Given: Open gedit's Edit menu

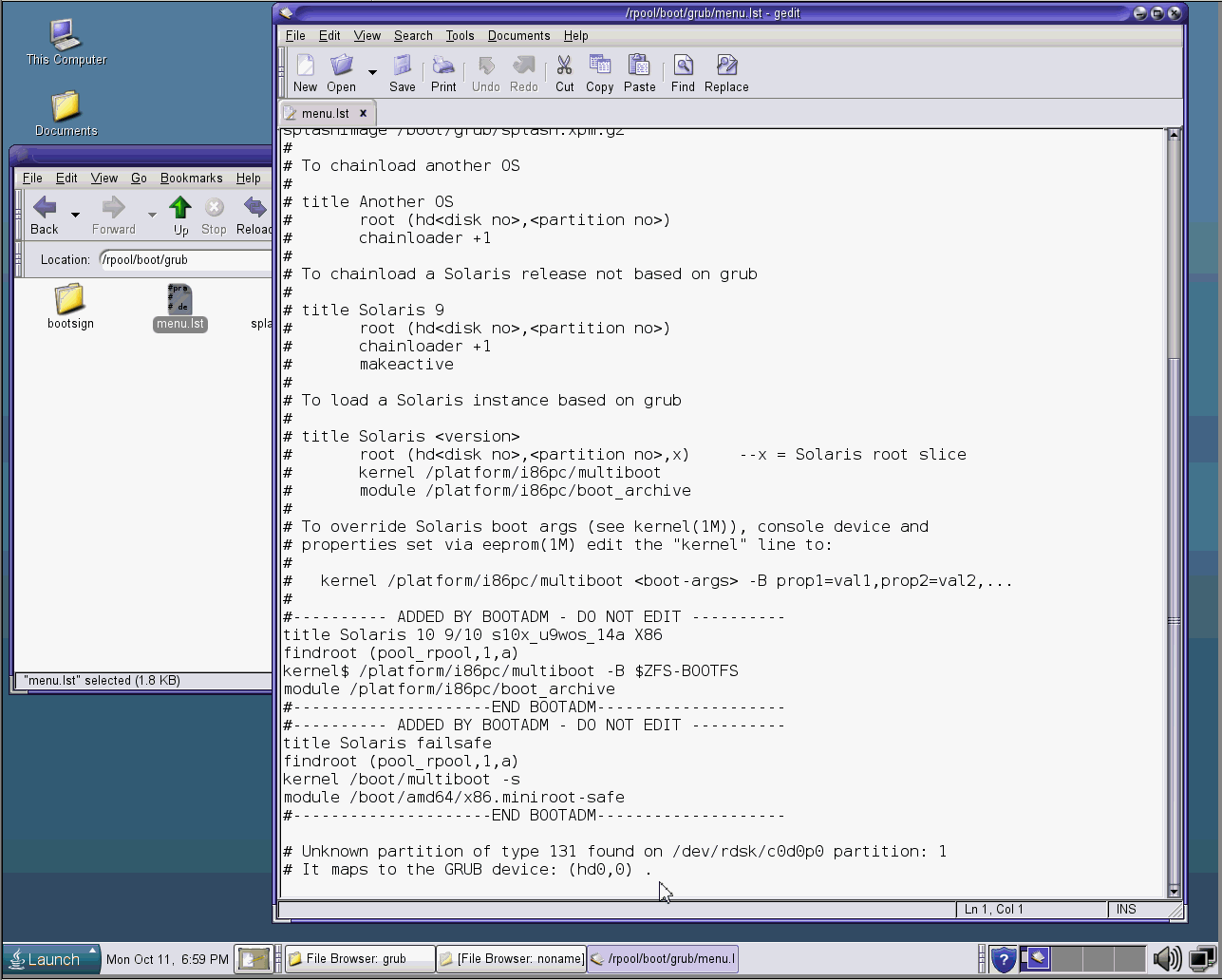Looking at the screenshot, I should [329, 35].
